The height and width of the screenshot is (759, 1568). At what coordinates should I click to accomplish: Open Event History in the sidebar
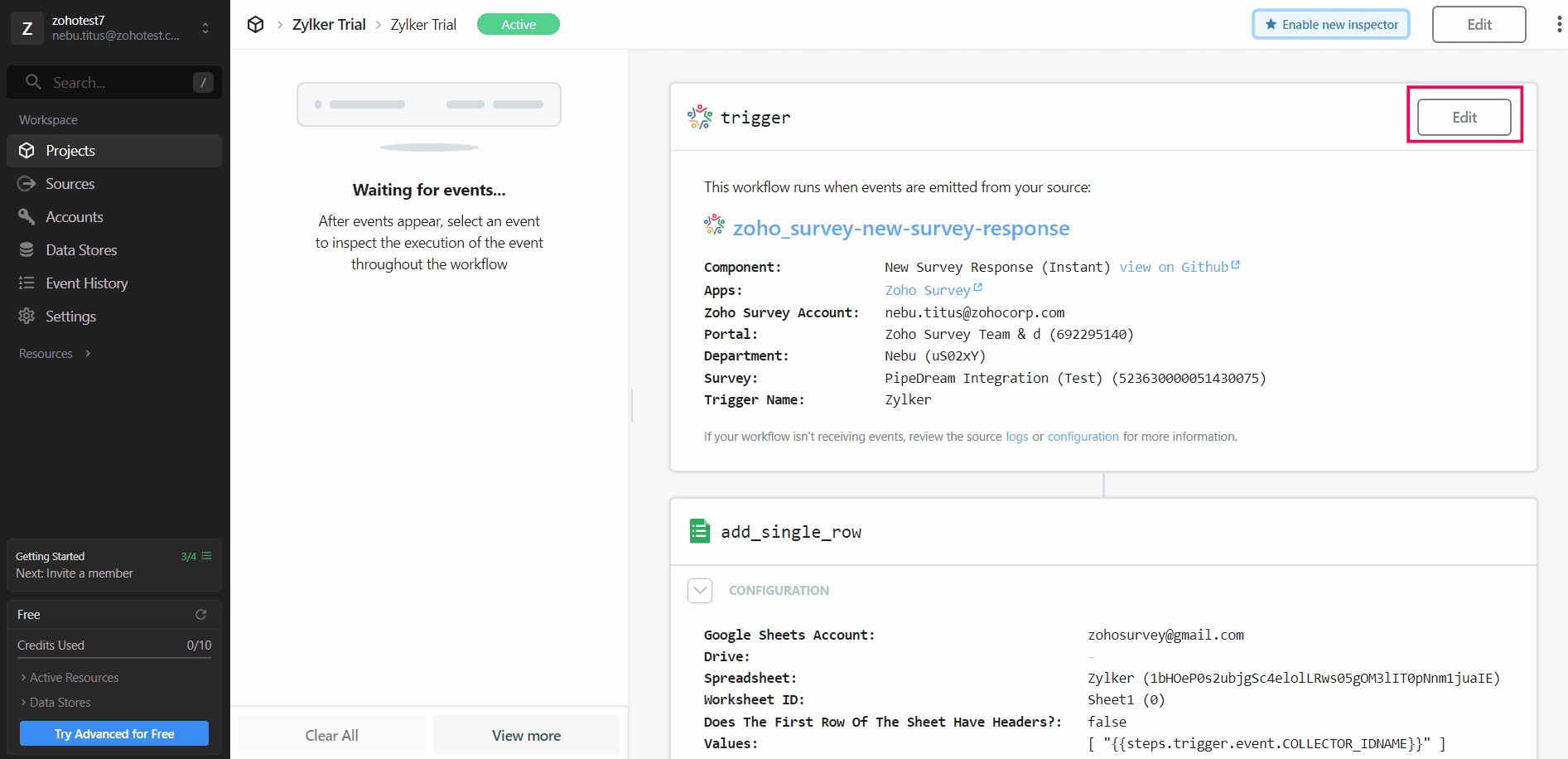pos(114,283)
